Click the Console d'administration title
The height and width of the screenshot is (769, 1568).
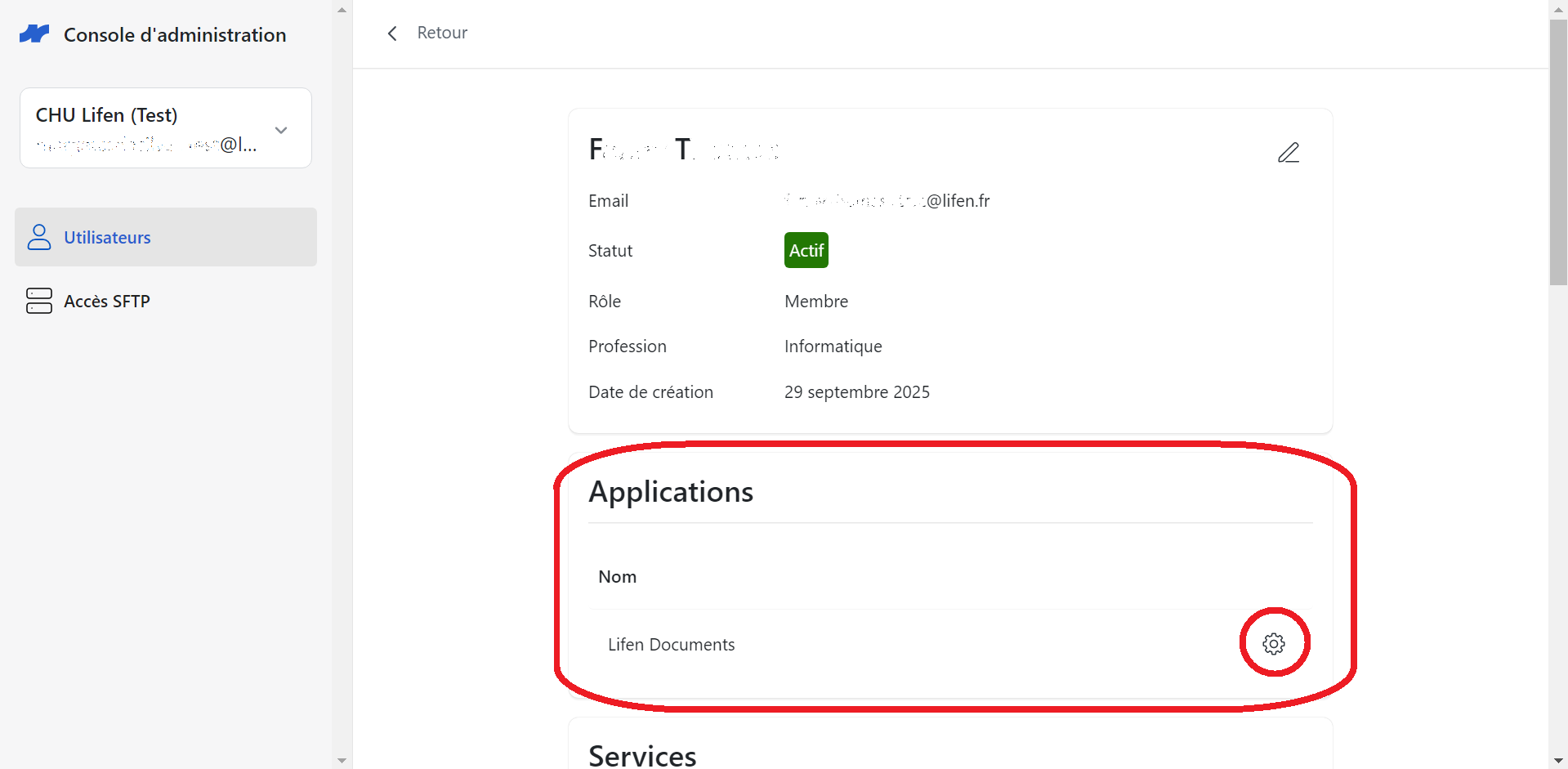pyautogui.click(x=175, y=35)
